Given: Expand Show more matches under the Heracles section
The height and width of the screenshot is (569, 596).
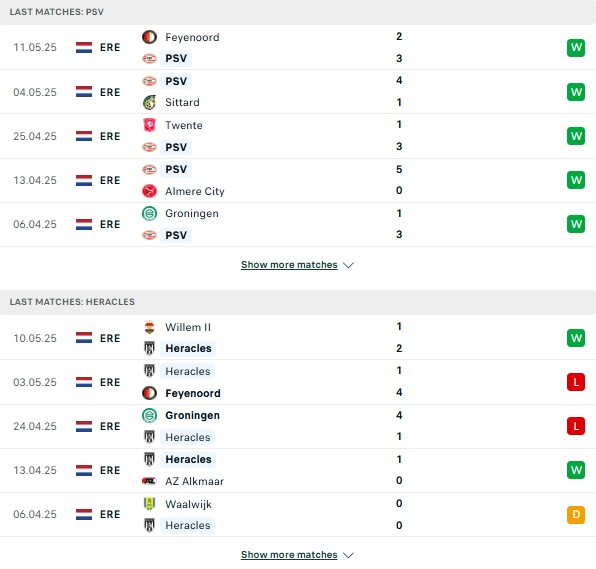Looking at the screenshot, I should tap(289, 555).
